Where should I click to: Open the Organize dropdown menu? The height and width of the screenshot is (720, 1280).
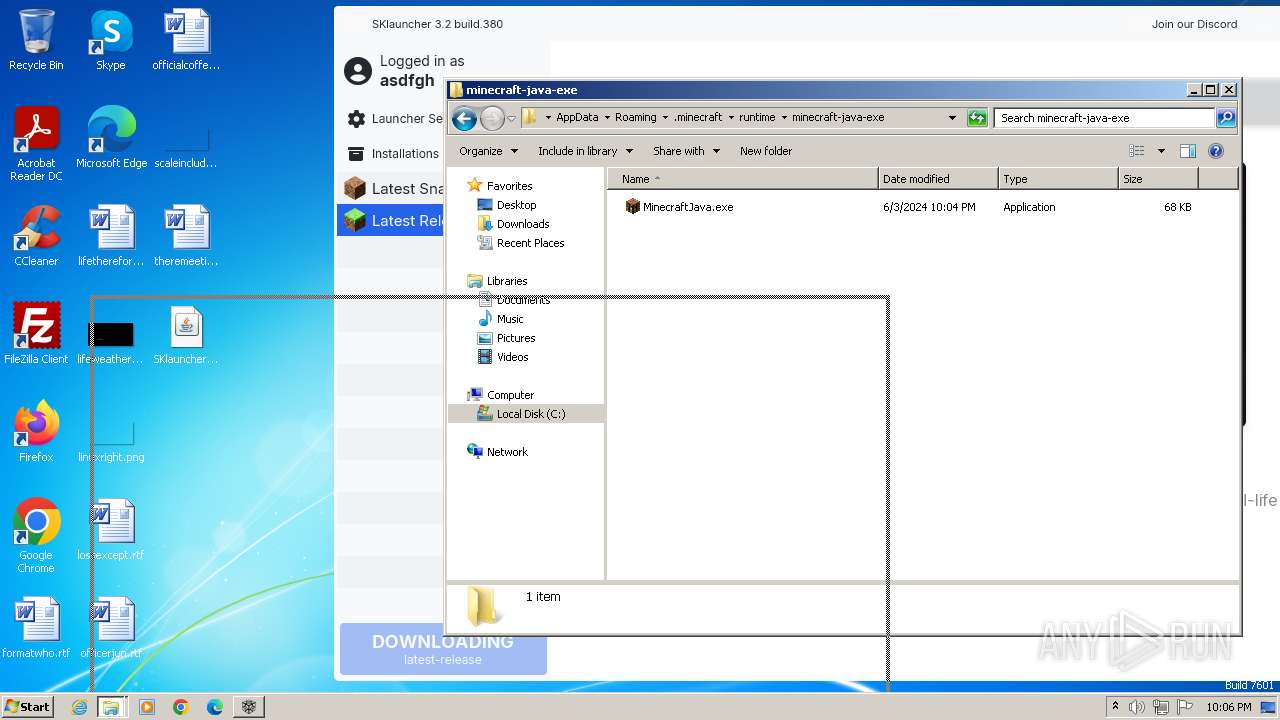pos(488,151)
